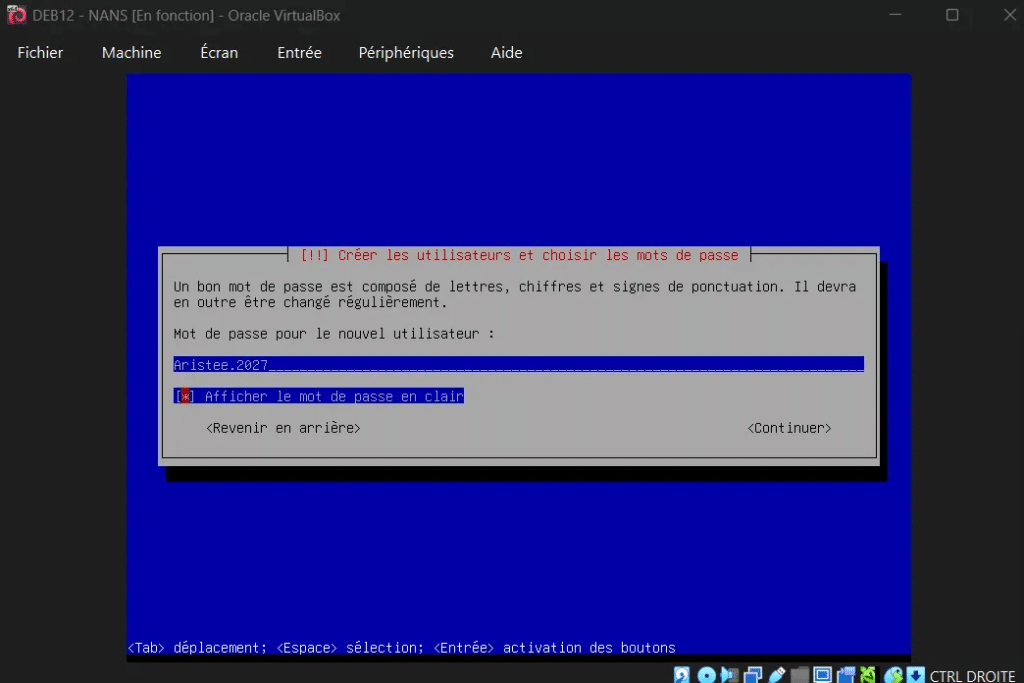Click the new user password input field
This screenshot has height=683, width=1024.
[518, 365]
